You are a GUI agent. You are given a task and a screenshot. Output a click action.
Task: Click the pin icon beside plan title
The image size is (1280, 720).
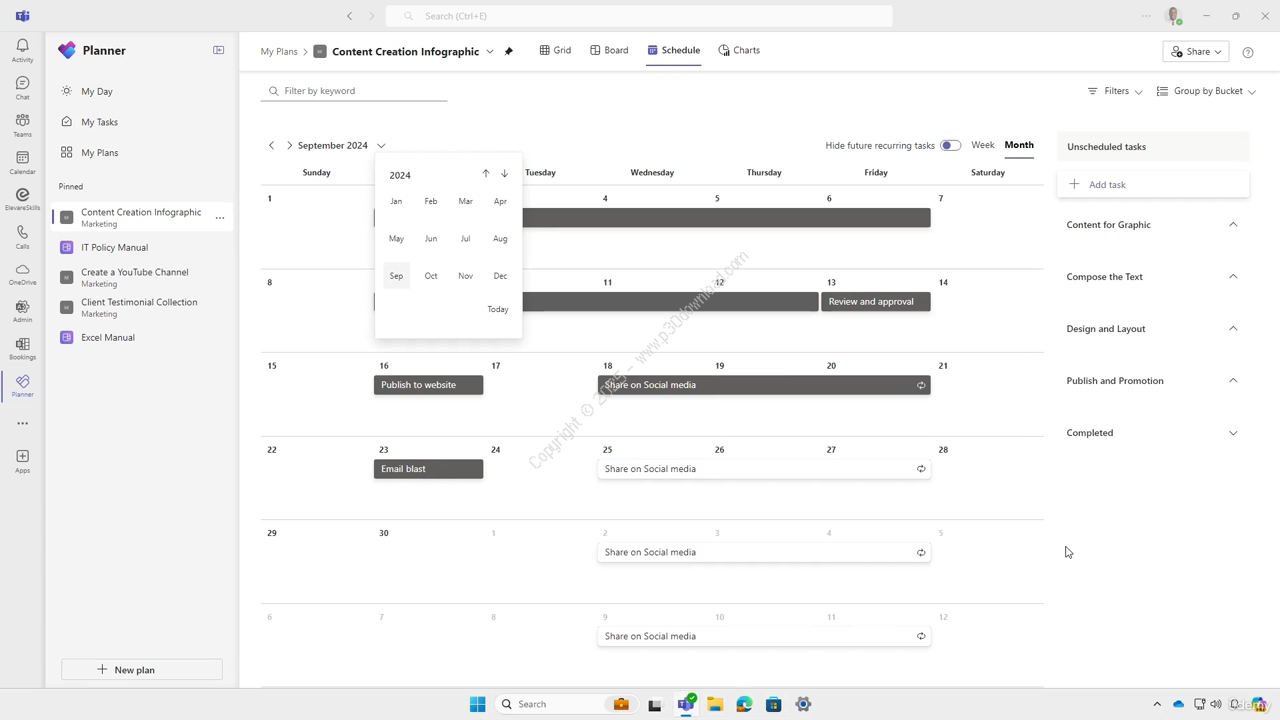pos(509,51)
